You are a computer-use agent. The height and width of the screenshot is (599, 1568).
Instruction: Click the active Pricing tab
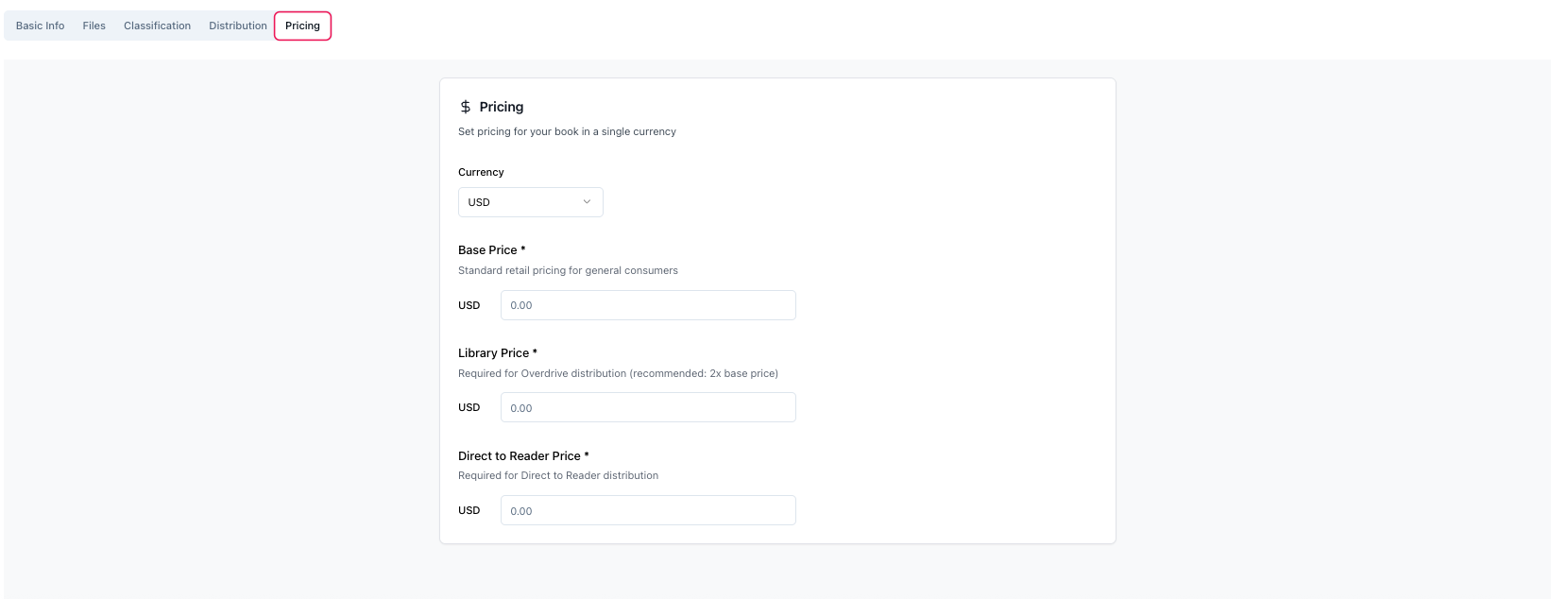[x=302, y=26]
